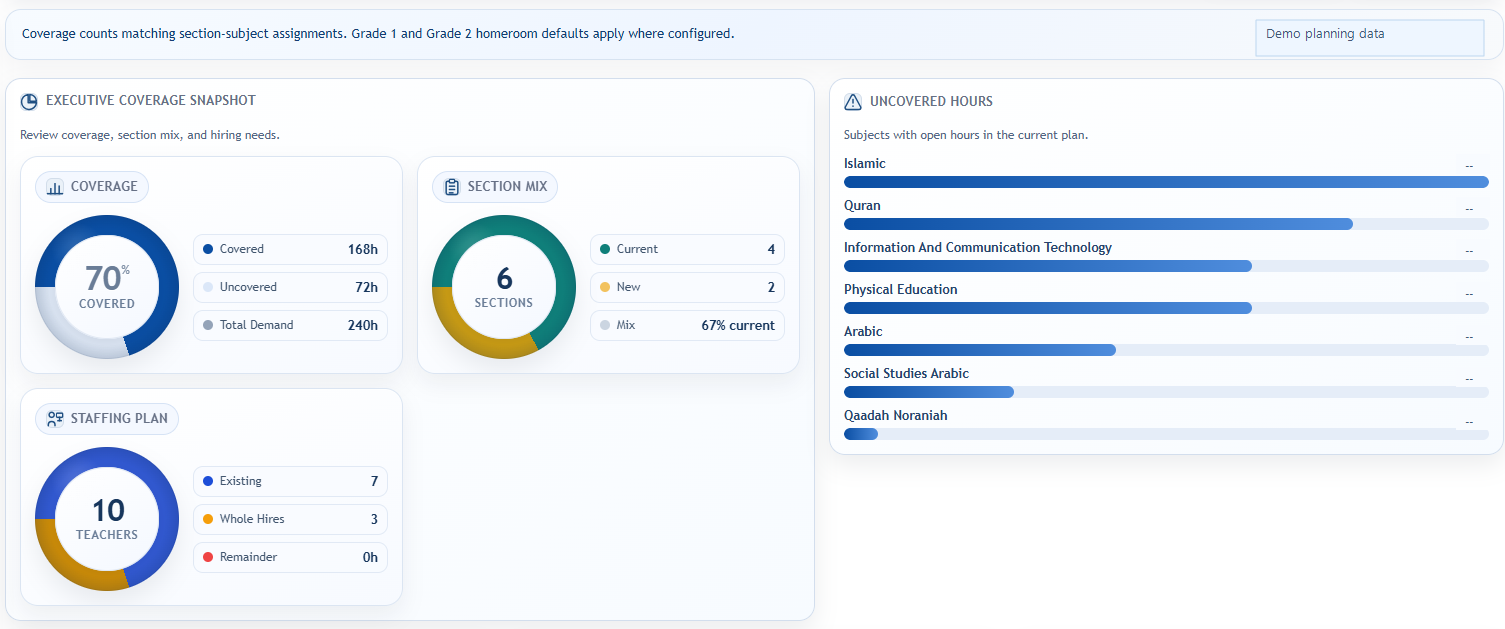Click the Islamic uncovered hours bar
Image resolution: width=1505 pixels, height=629 pixels.
click(1166, 182)
